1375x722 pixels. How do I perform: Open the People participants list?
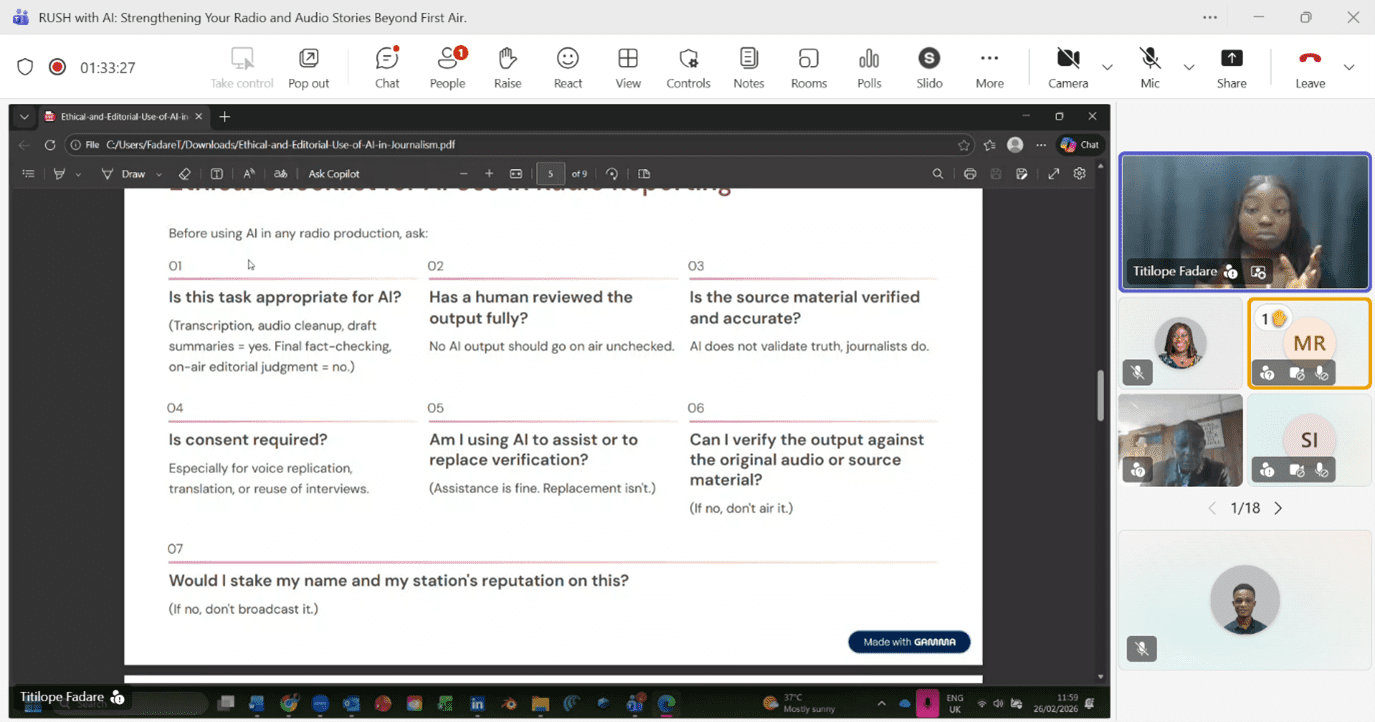(447, 67)
